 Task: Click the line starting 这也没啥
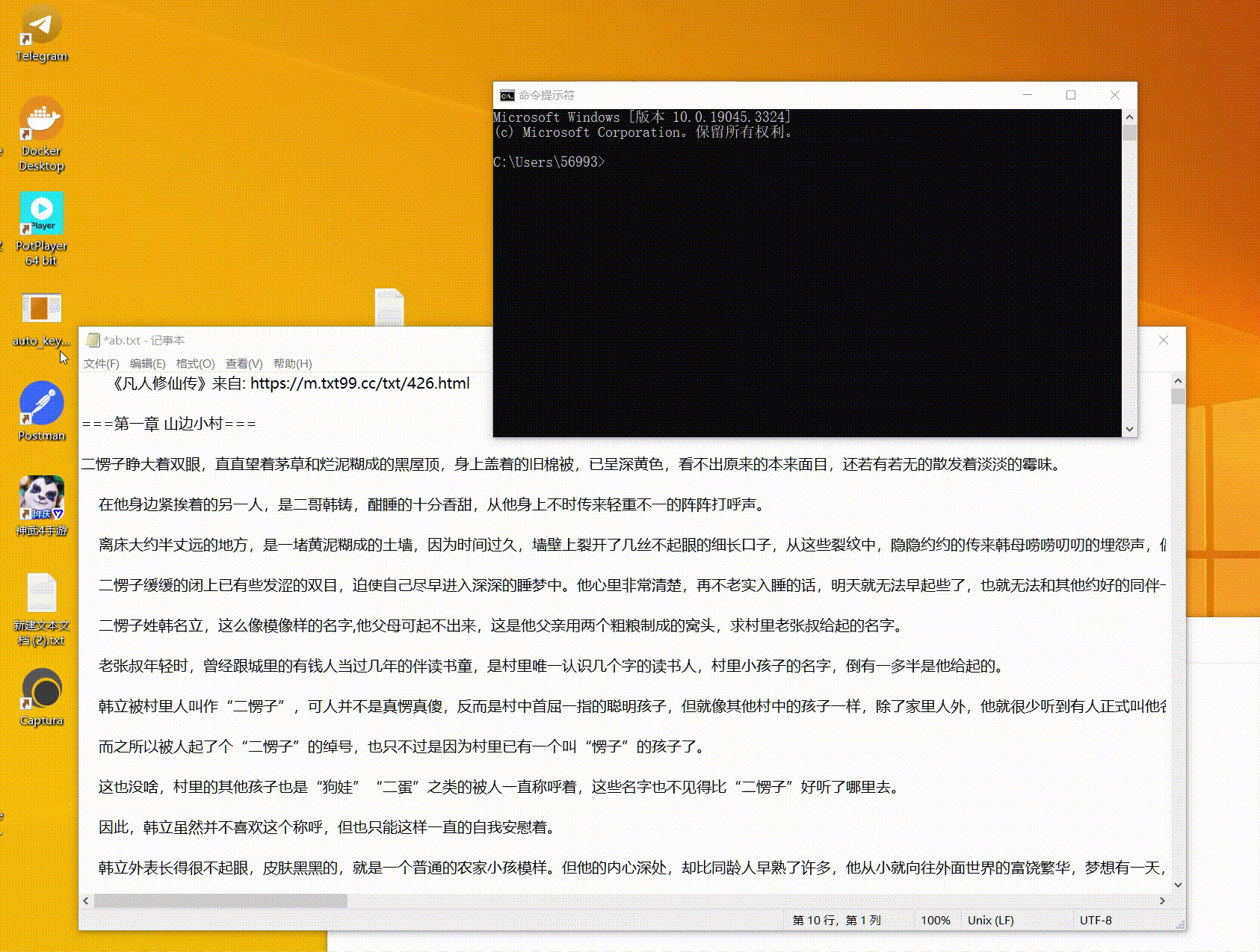(x=501, y=787)
